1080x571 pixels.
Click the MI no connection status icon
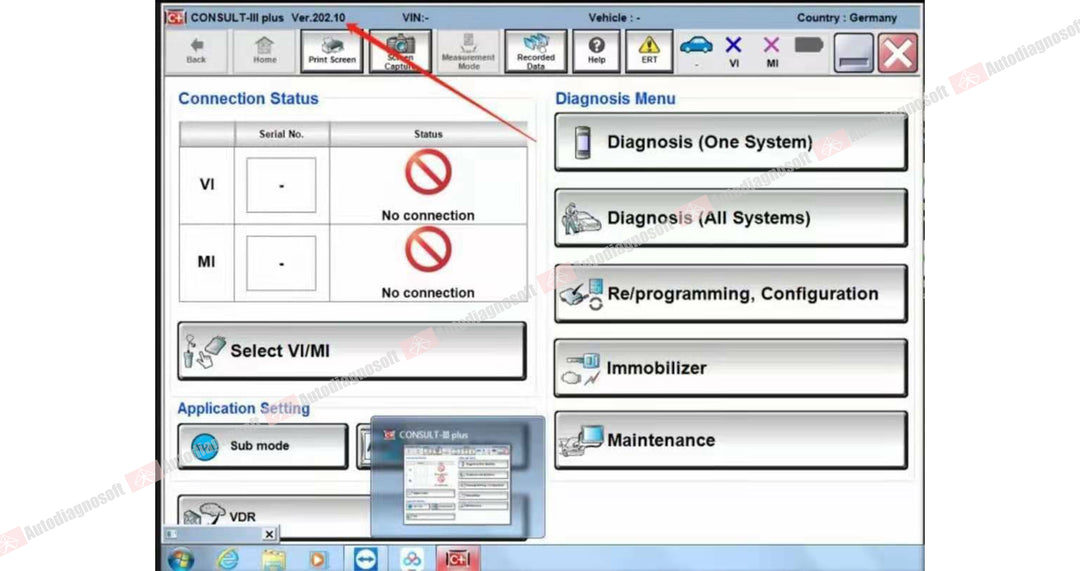428,249
